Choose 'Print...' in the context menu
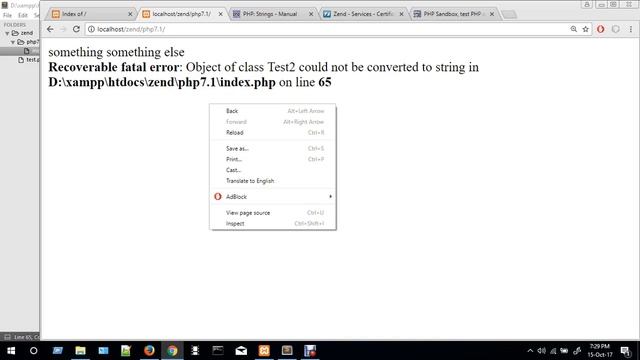This screenshot has width=640, height=360. (273, 159)
